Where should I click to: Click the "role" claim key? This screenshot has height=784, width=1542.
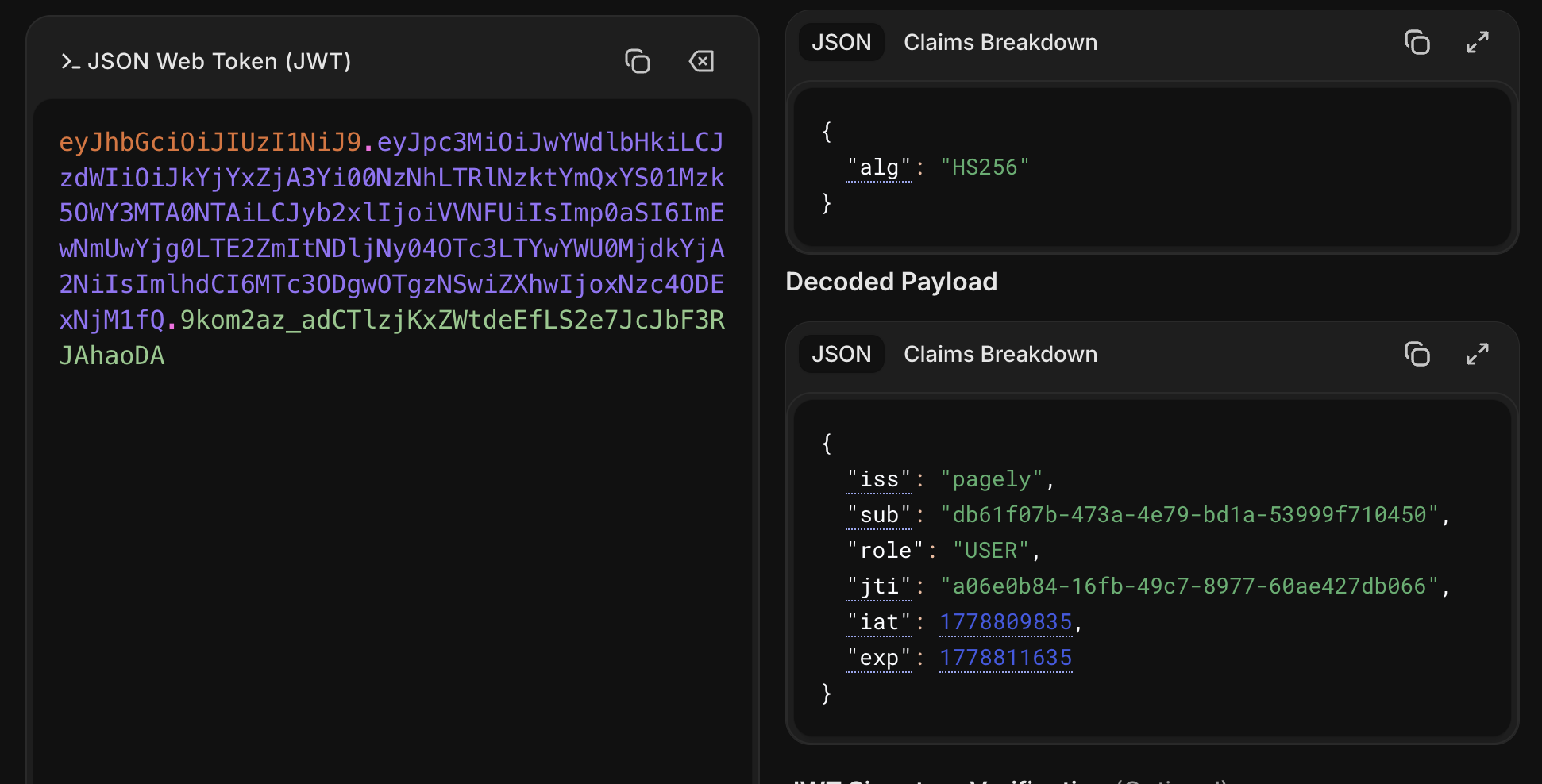point(885,551)
